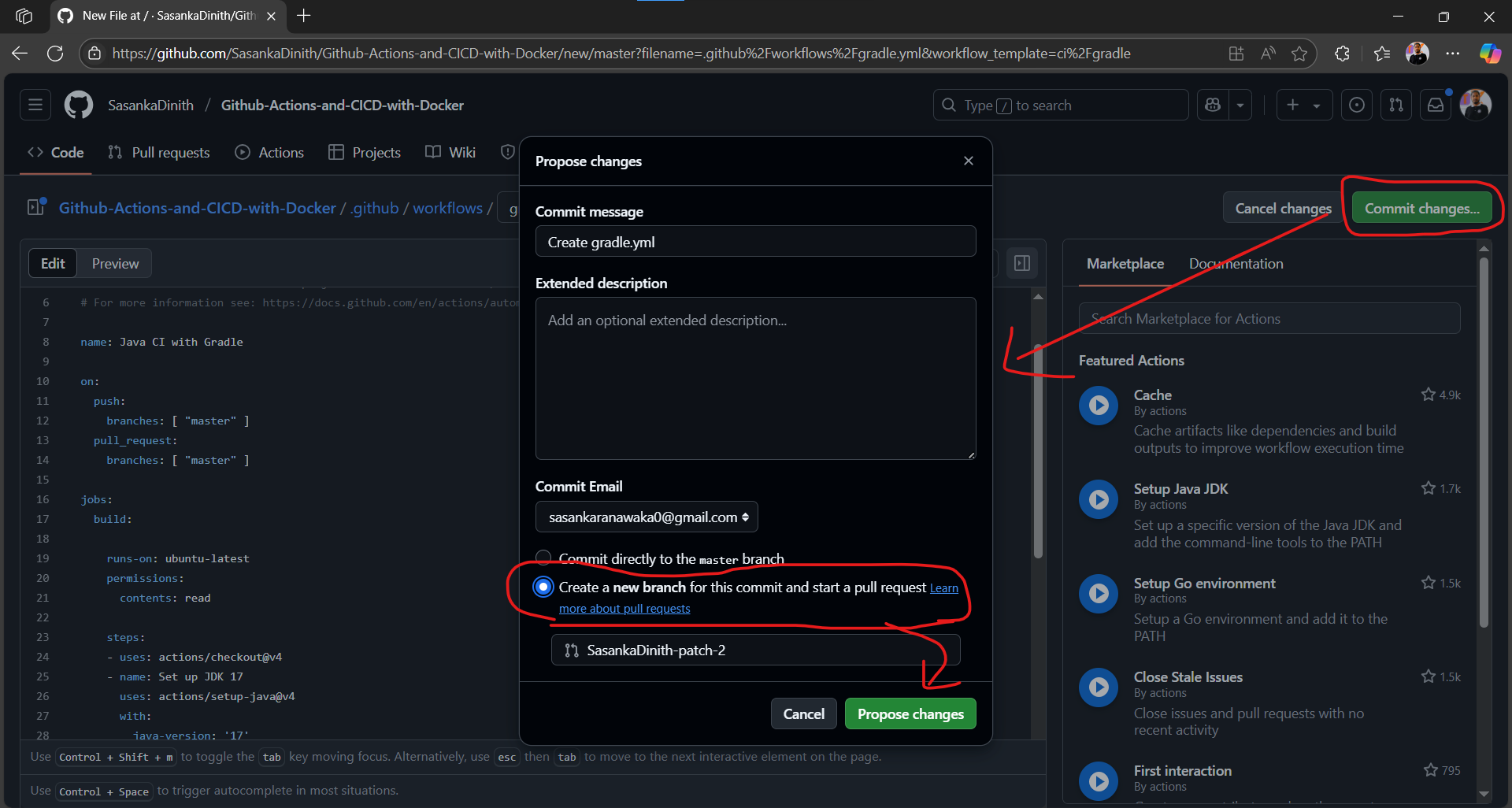Select the Edit editor tab
1512x808 pixels.
point(53,263)
